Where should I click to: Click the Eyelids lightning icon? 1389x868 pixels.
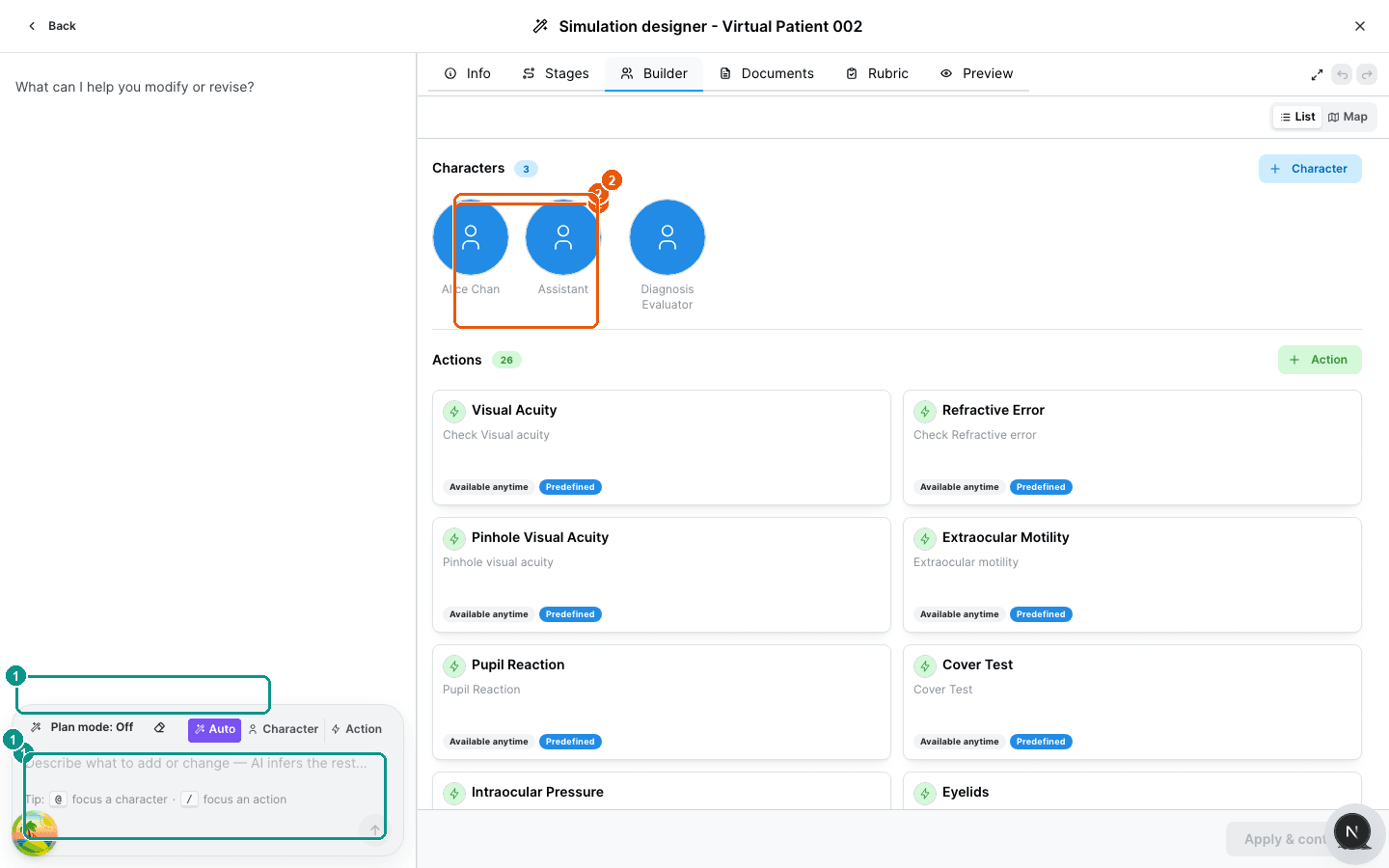[925, 794]
